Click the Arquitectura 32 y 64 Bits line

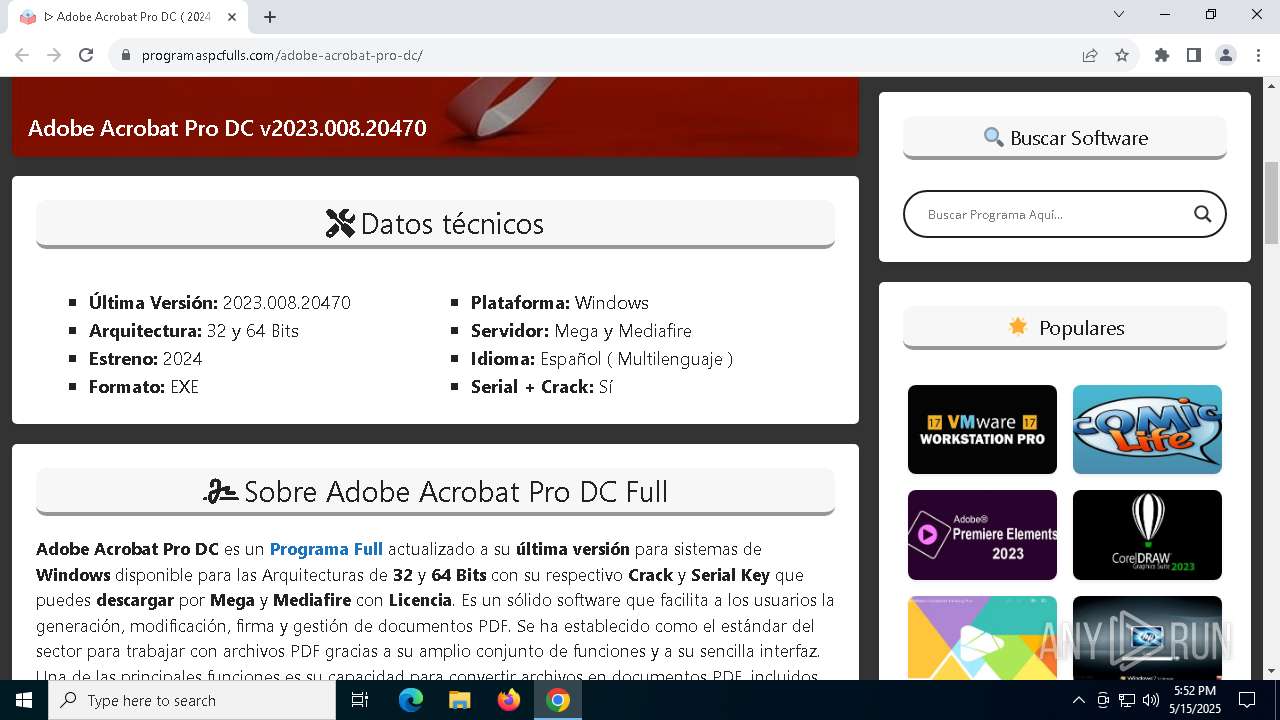[x=194, y=331]
